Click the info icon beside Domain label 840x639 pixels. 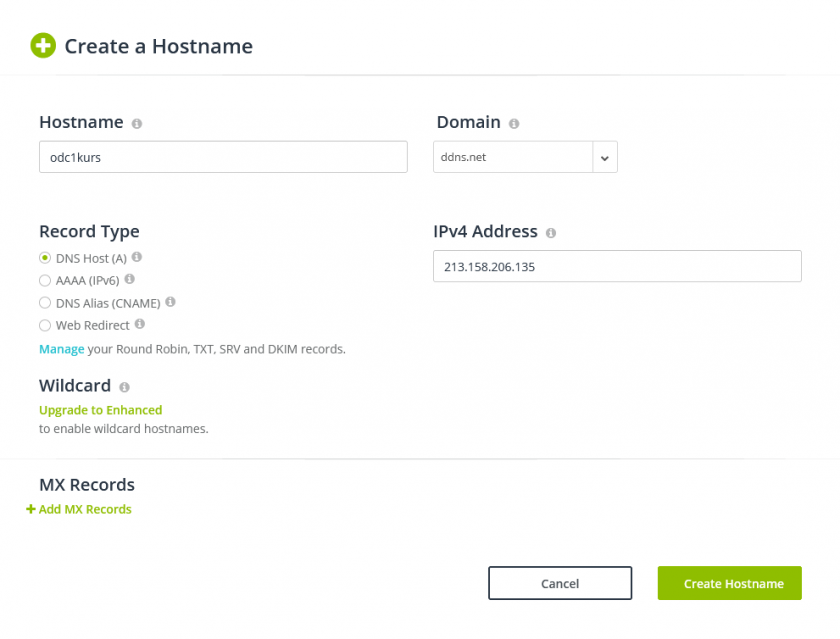tap(514, 124)
